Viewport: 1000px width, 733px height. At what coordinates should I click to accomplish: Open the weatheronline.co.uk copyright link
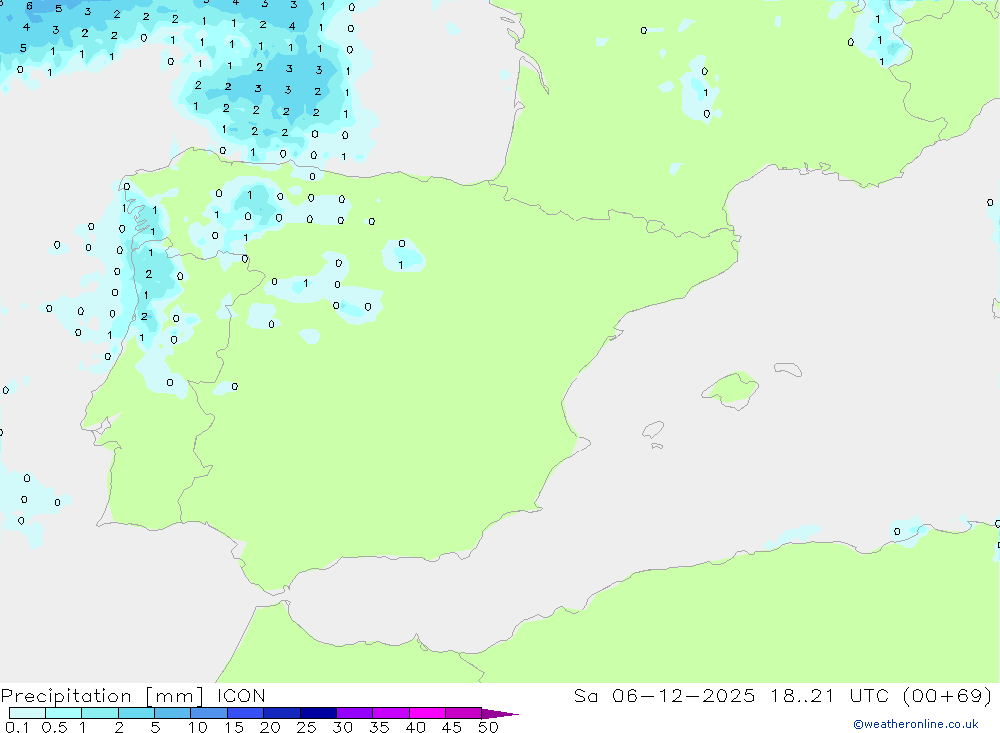[x=915, y=724]
